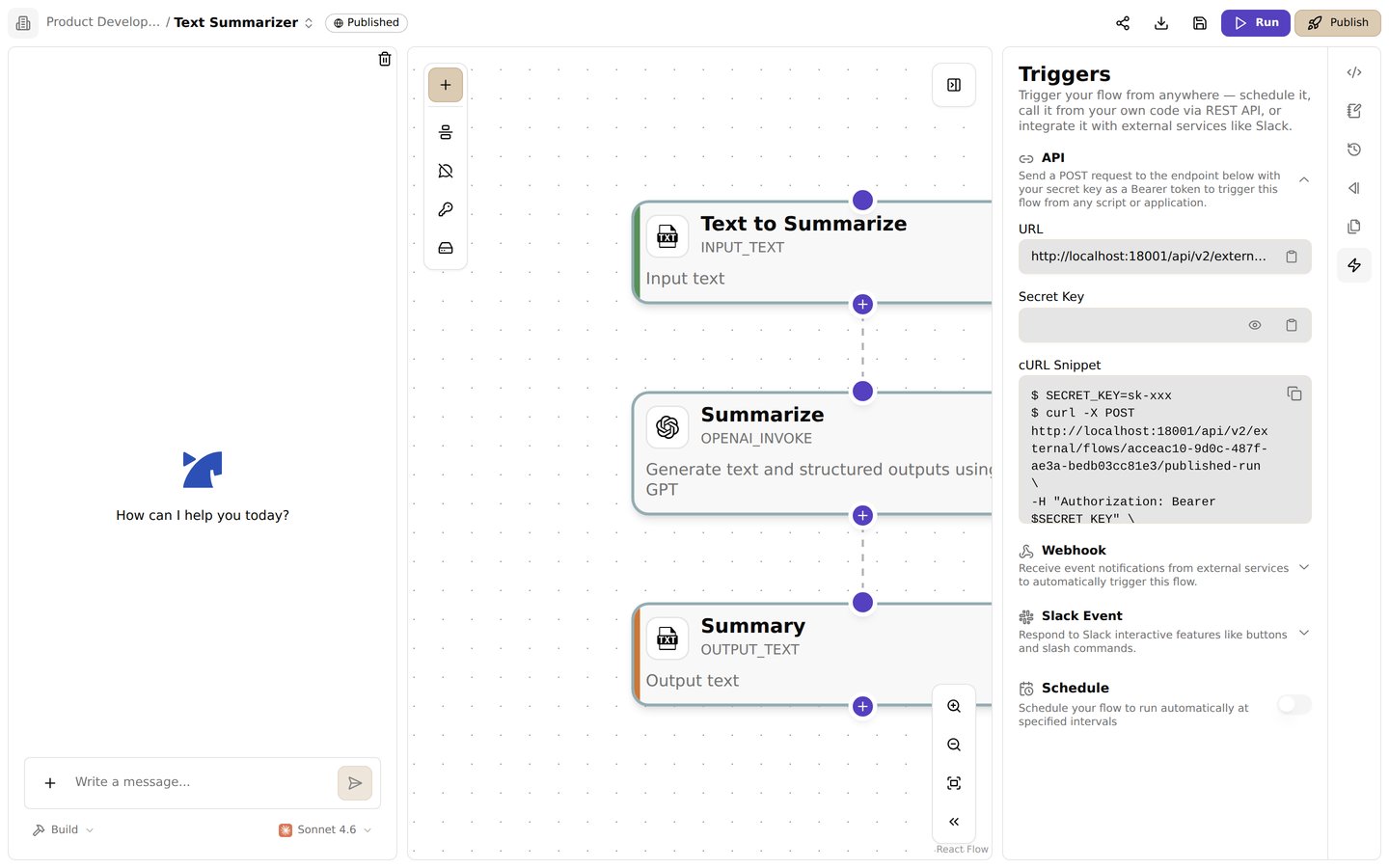This screenshot has width=1389, height=868.
Task: Zoom in on the canvas
Action: pyautogui.click(x=954, y=706)
